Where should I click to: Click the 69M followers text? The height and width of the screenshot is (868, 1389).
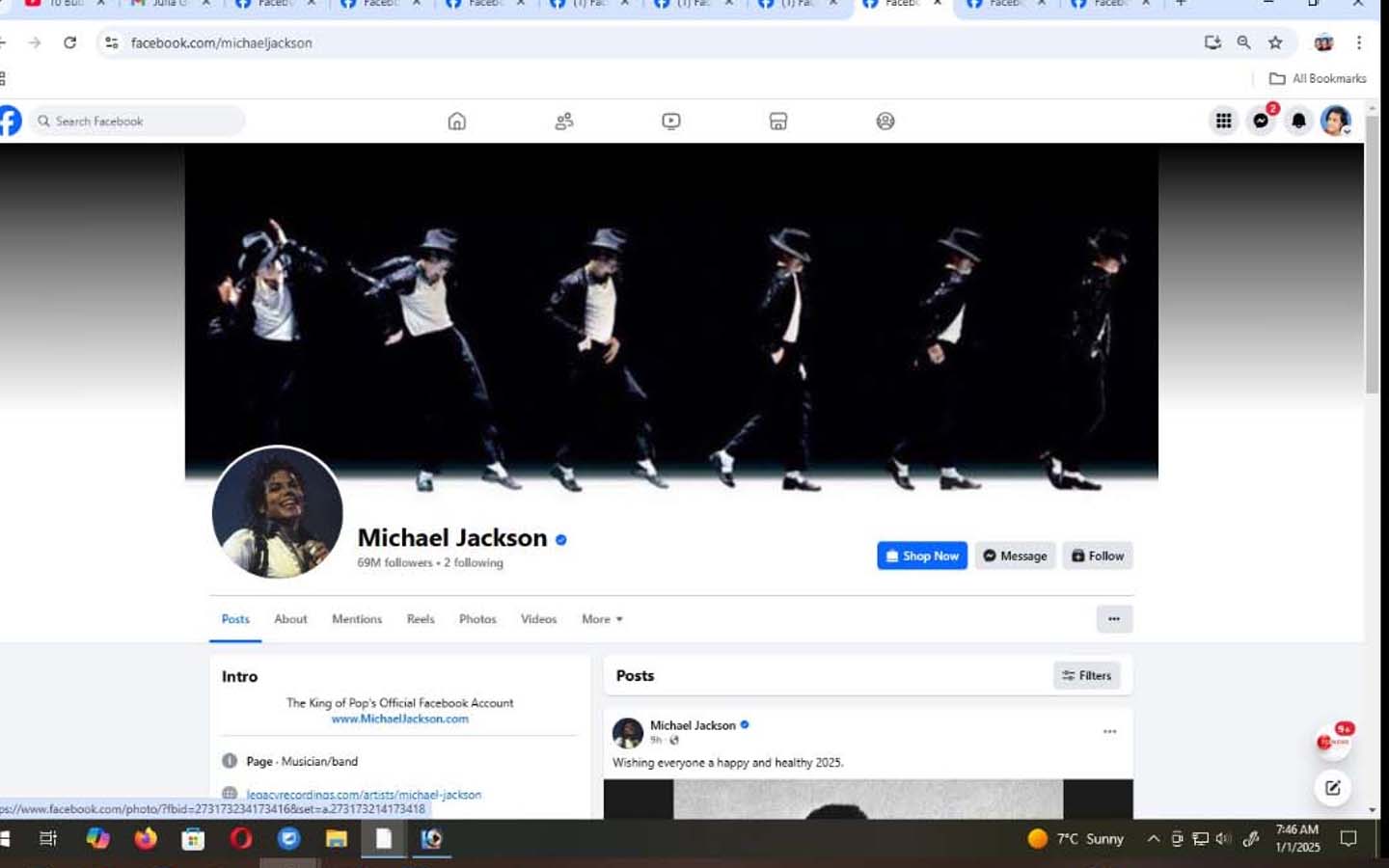[x=395, y=562]
